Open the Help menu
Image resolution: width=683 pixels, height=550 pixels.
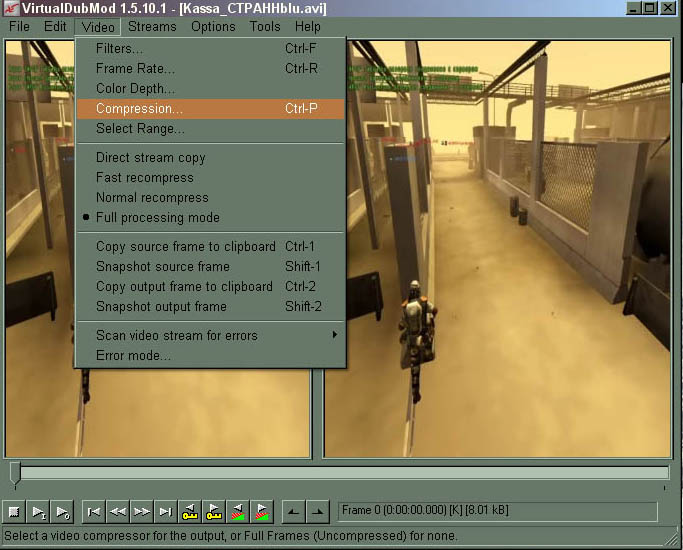308,27
